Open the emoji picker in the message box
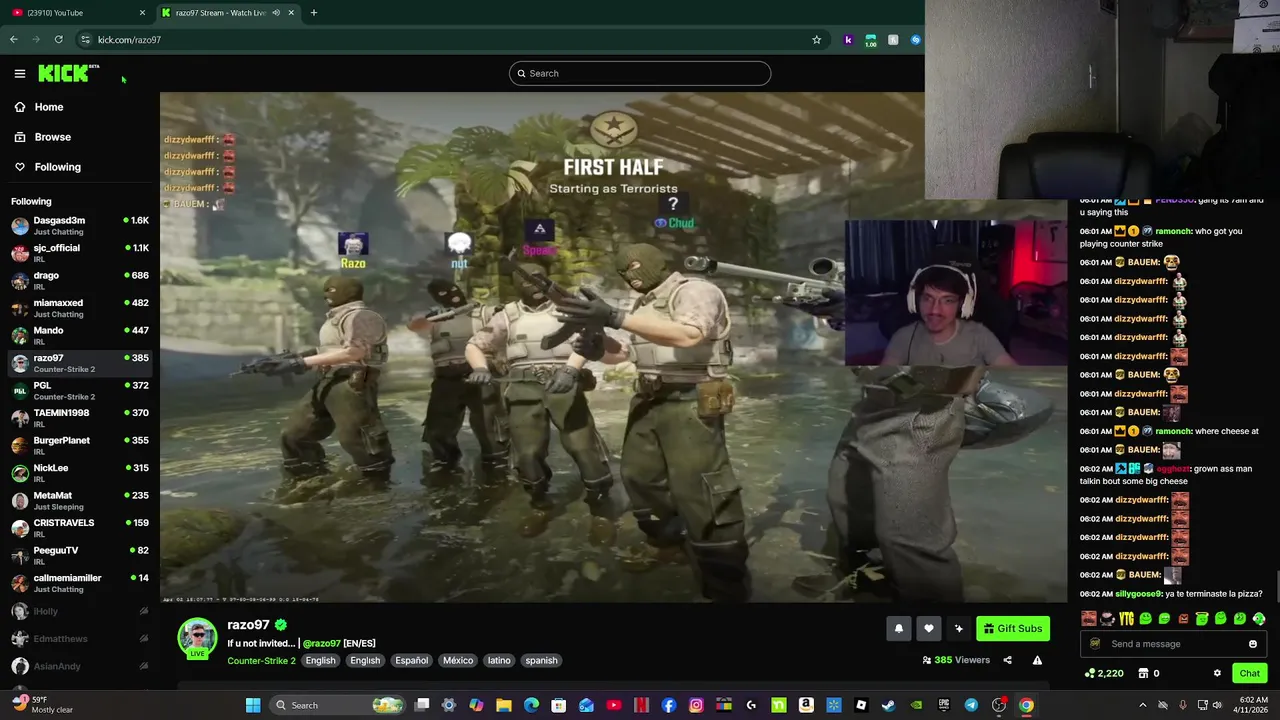The height and width of the screenshot is (720, 1280). 1252,644
